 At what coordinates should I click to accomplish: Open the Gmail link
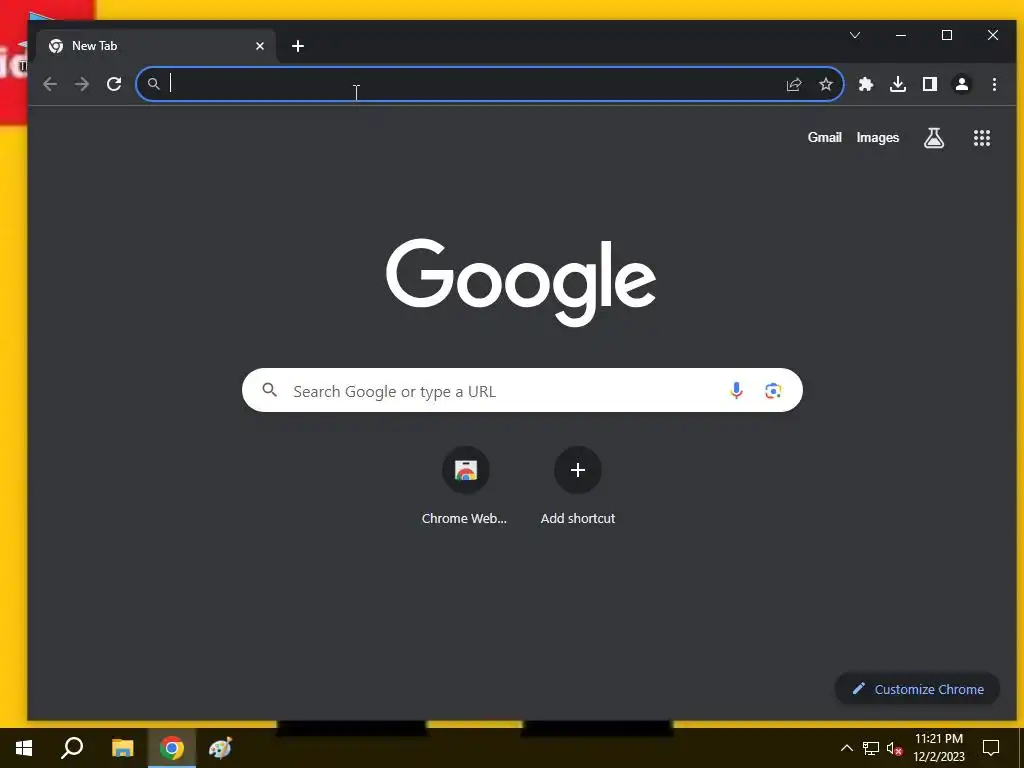pos(824,137)
